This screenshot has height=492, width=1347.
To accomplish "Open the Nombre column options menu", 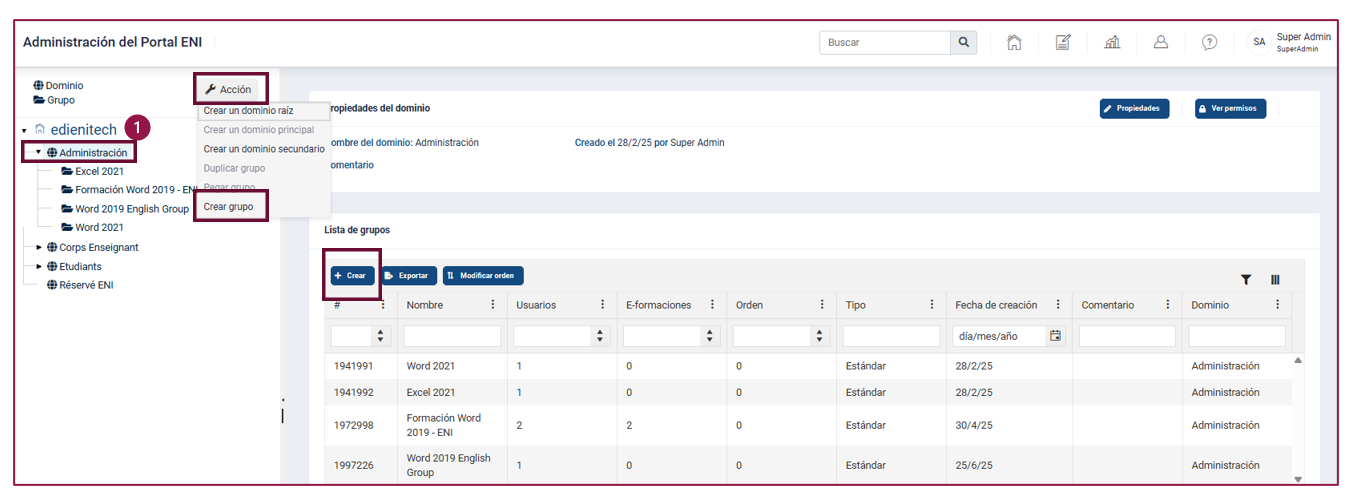I will (492, 305).
